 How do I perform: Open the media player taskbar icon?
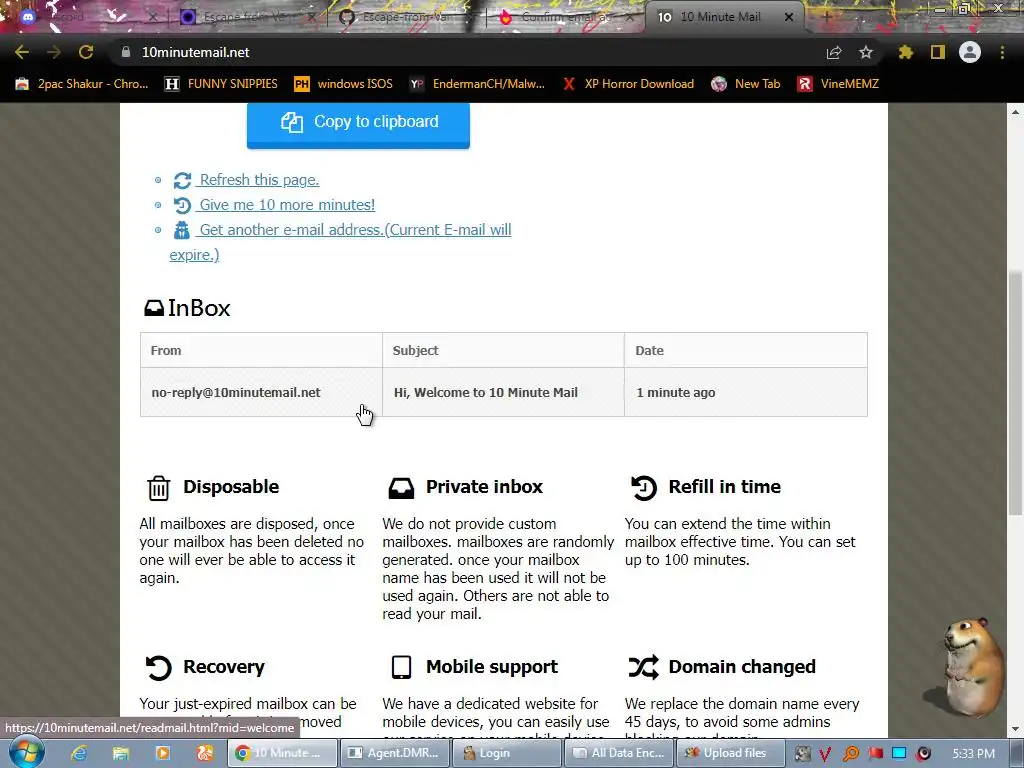tap(163, 753)
